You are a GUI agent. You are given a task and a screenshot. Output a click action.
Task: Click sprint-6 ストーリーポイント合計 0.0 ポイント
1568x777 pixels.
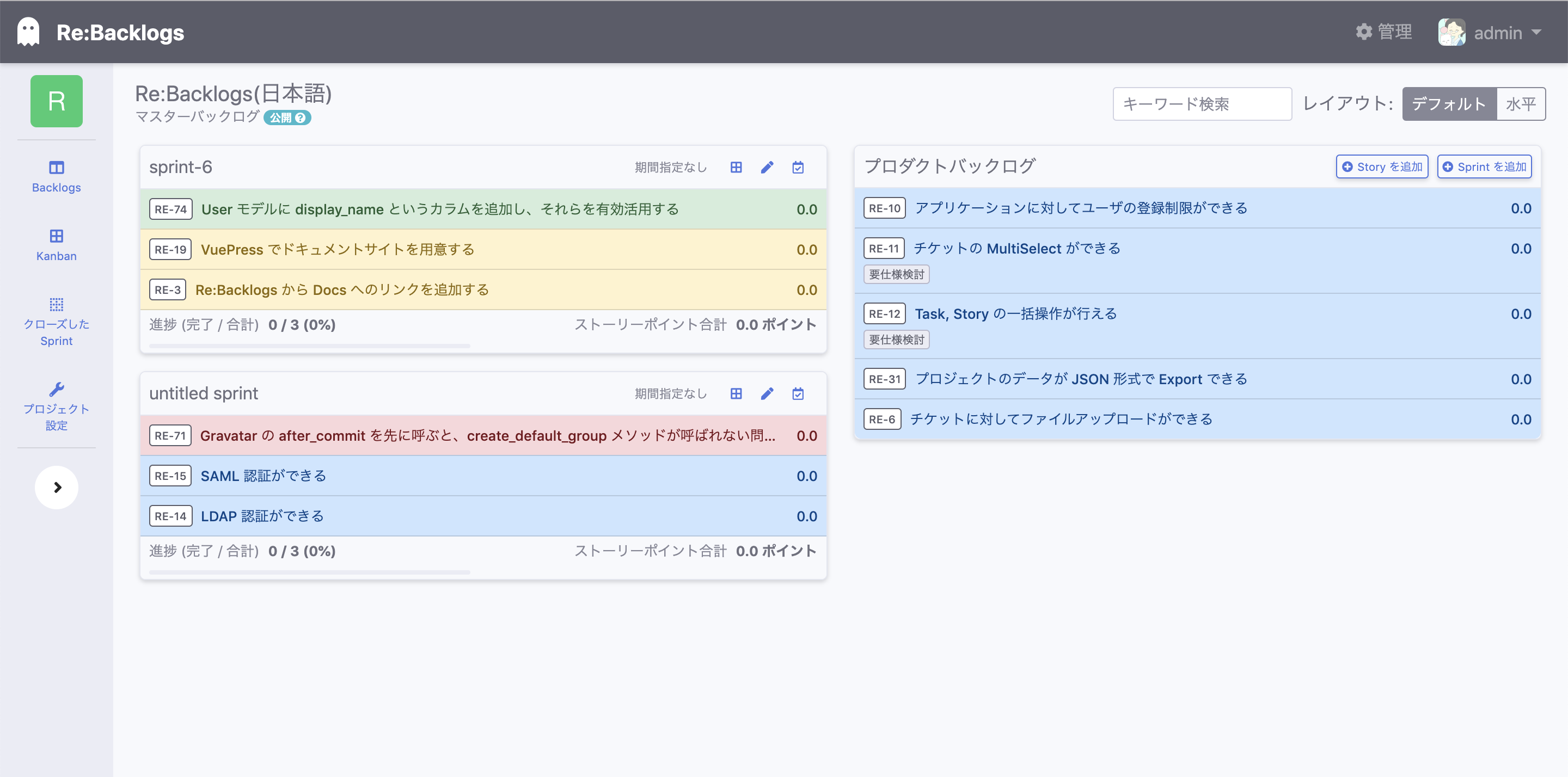click(695, 325)
